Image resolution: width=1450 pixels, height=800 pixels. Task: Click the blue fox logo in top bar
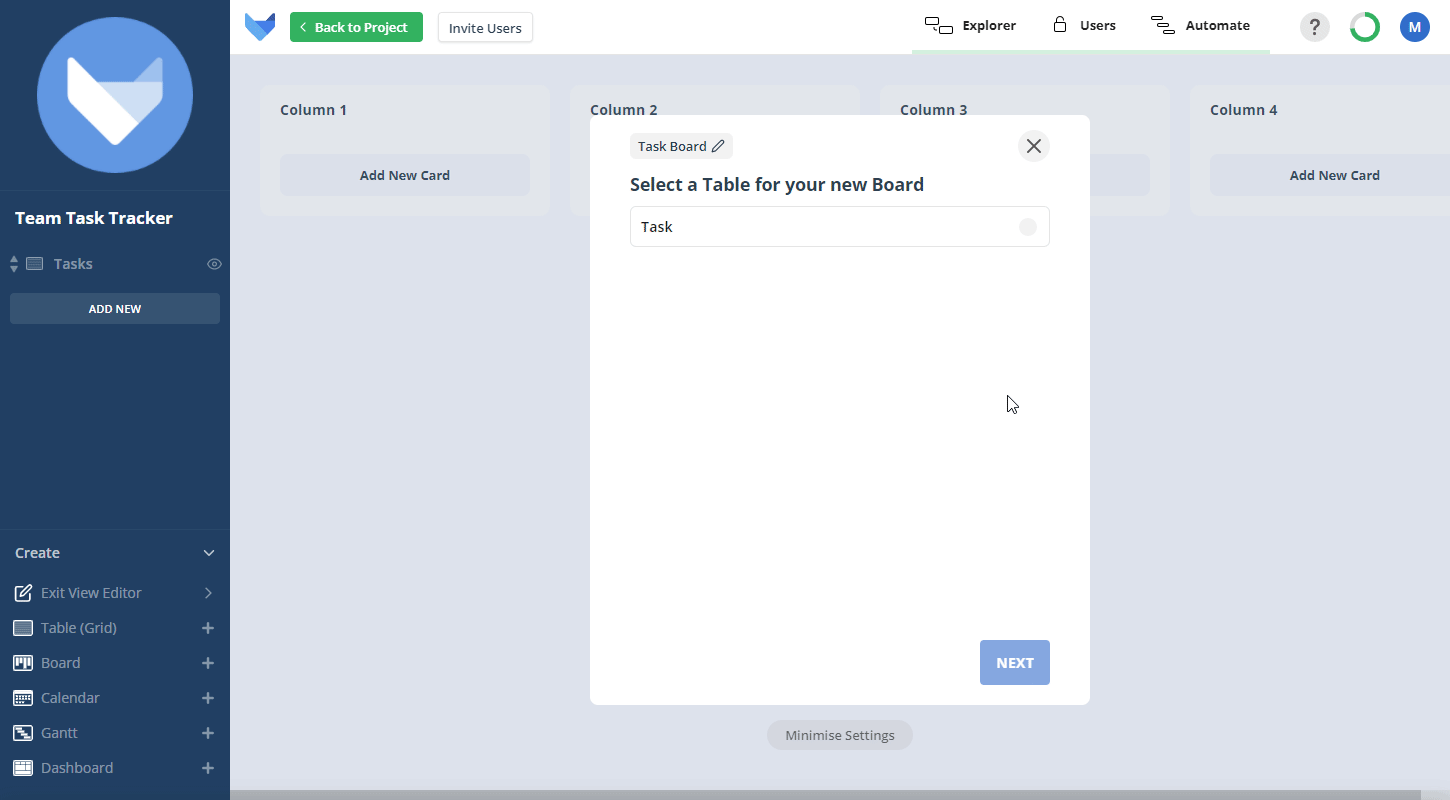(260, 27)
